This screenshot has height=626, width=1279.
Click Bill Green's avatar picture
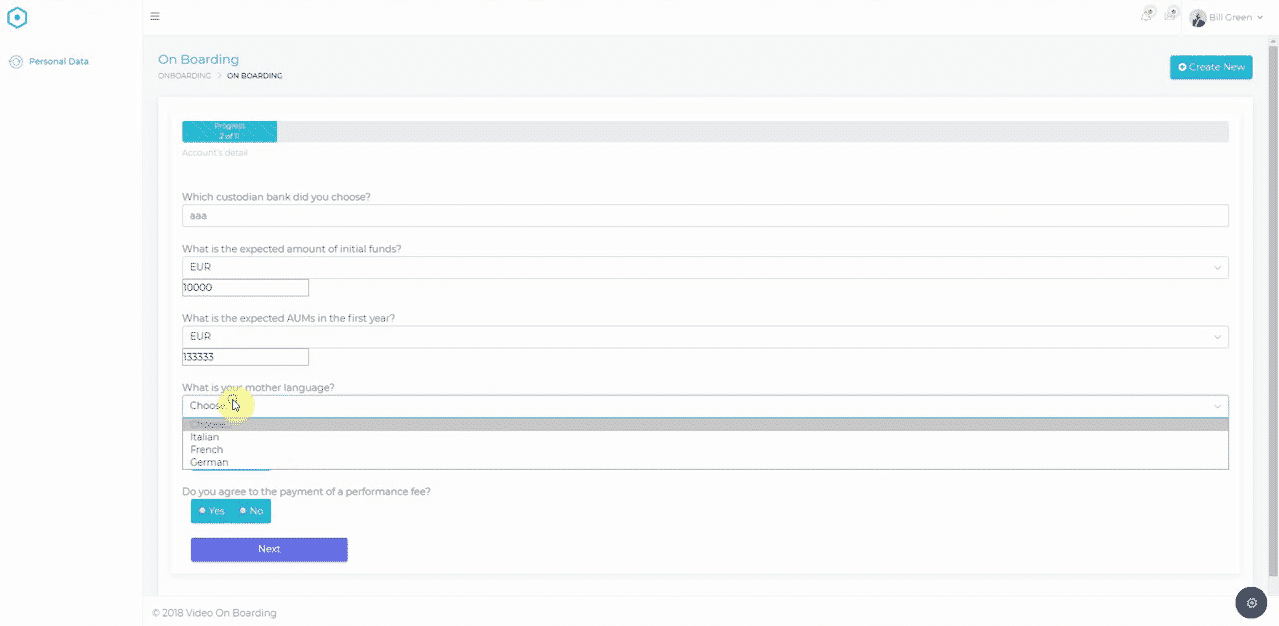pos(1197,18)
